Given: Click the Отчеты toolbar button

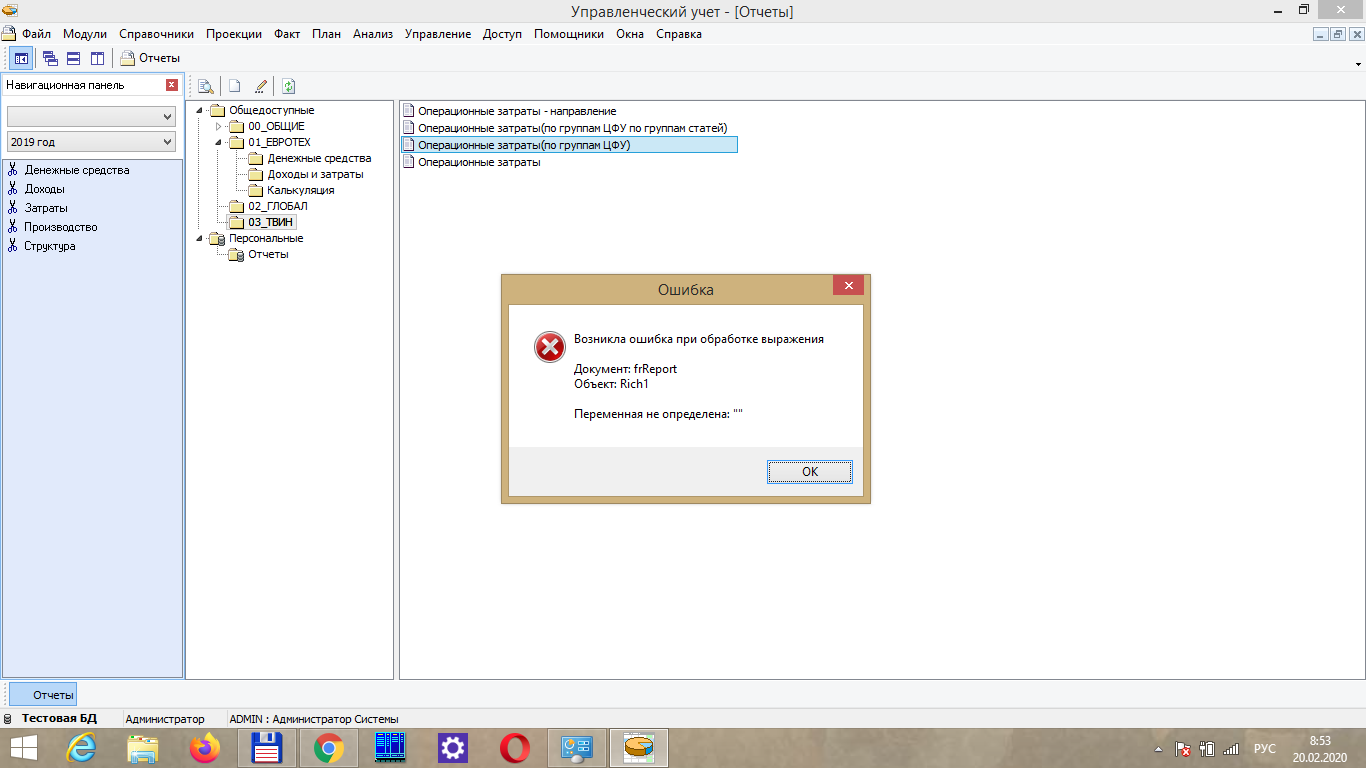Looking at the screenshot, I should pos(150,58).
